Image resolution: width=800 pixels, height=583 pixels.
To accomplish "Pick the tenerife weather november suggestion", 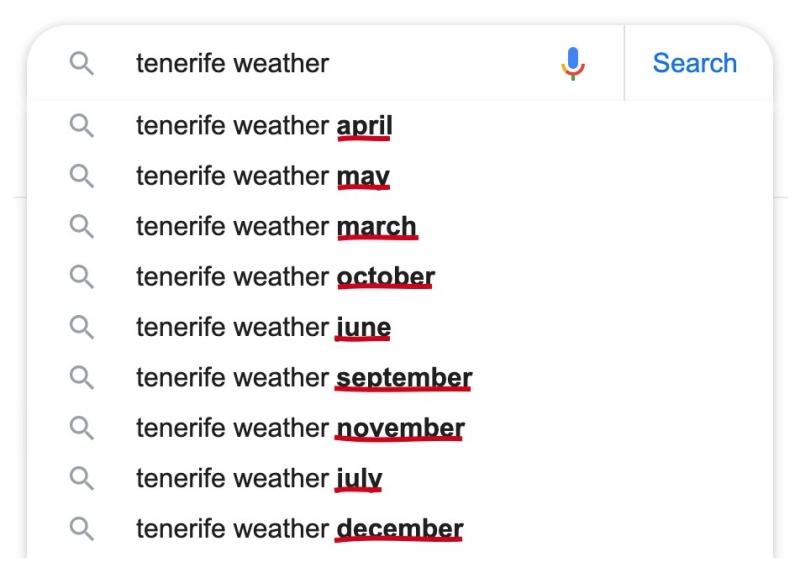I will pyautogui.click(x=400, y=428).
